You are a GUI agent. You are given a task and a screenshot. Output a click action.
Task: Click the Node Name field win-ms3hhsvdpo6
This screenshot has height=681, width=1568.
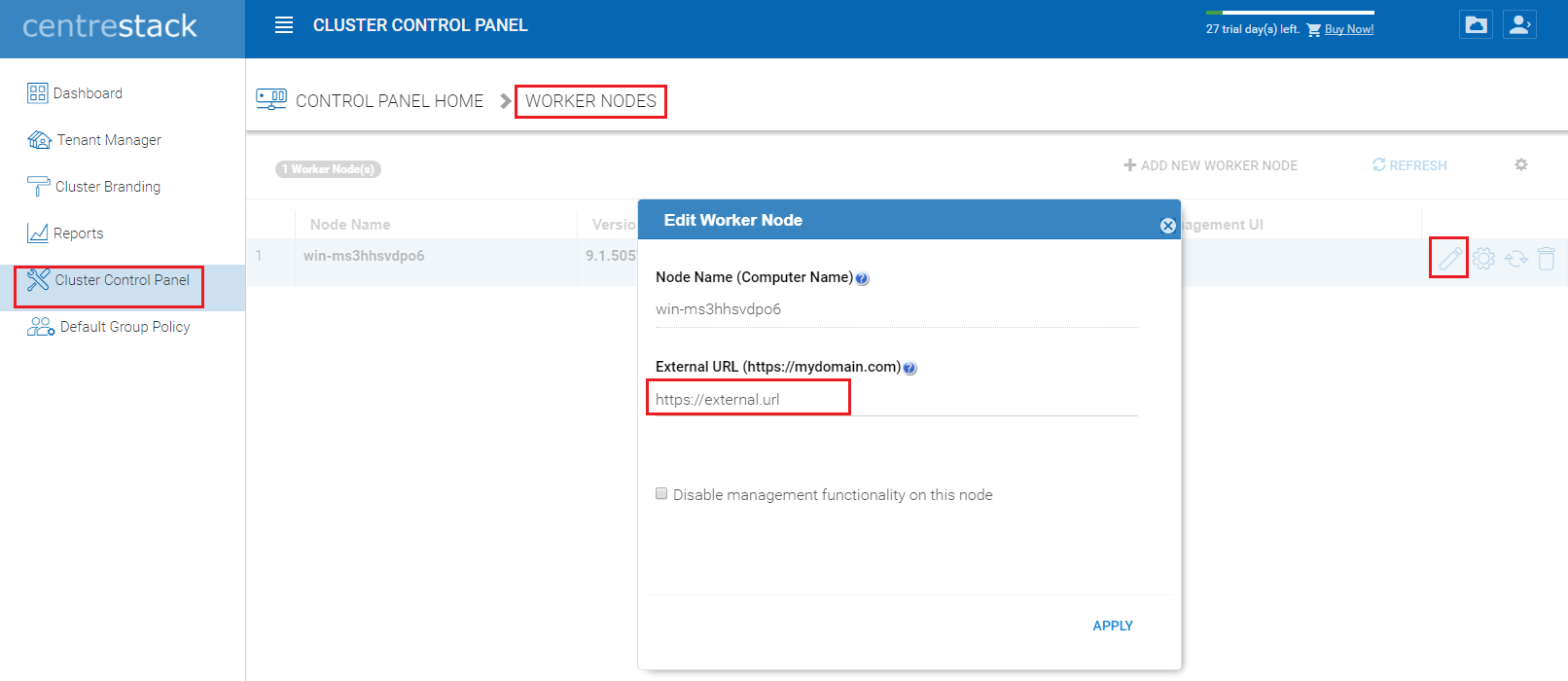click(896, 309)
